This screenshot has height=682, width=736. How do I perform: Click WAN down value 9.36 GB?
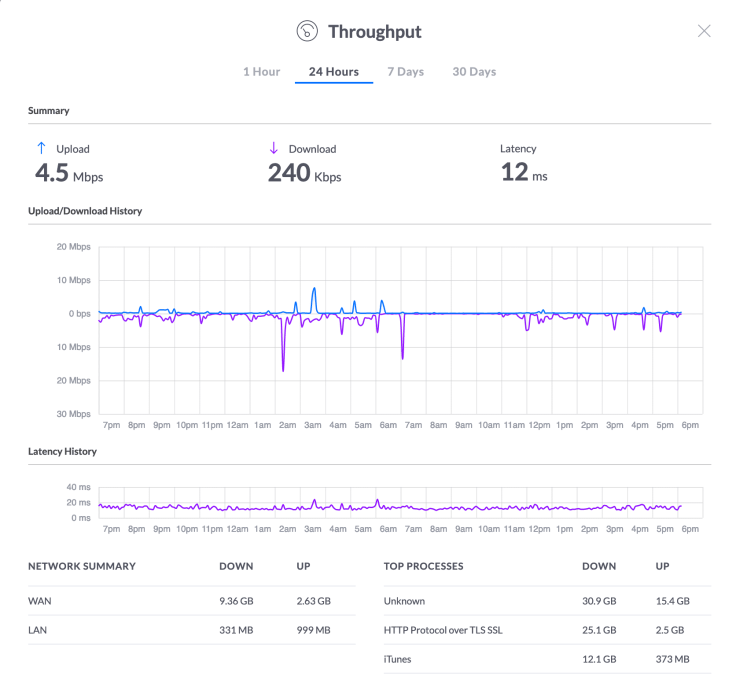click(236, 601)
